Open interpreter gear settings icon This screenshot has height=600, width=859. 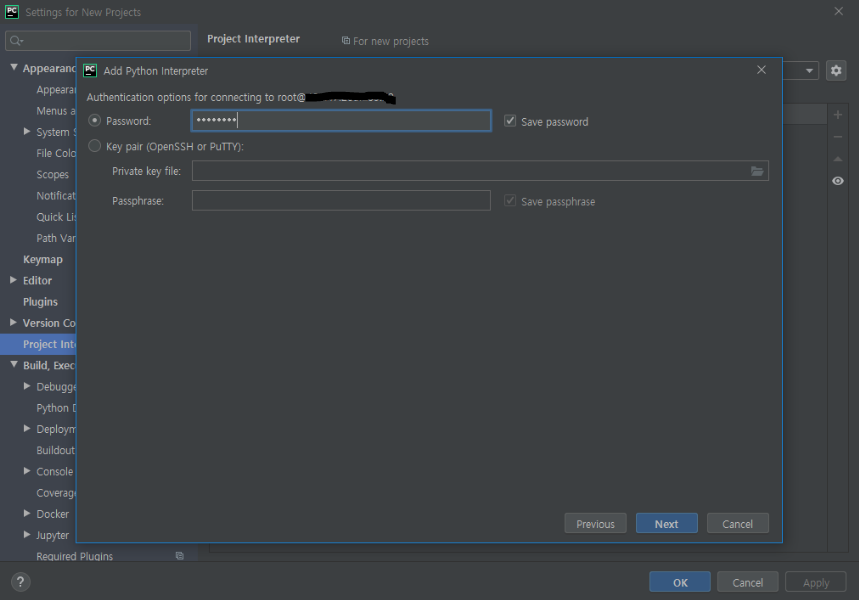pyautogui.click(x=835, y=71)
